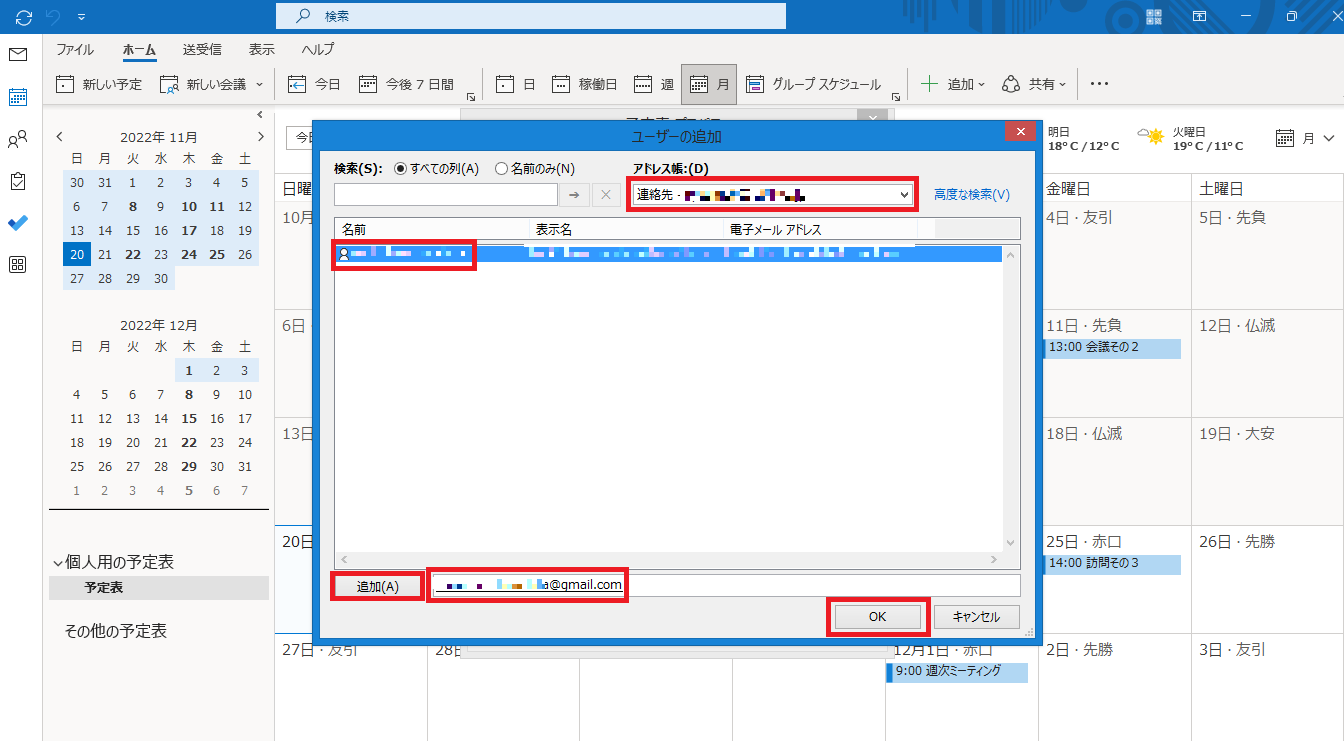Open Mail view in left sidebar
Screen dimensions: 1344x741
point(18,55)
